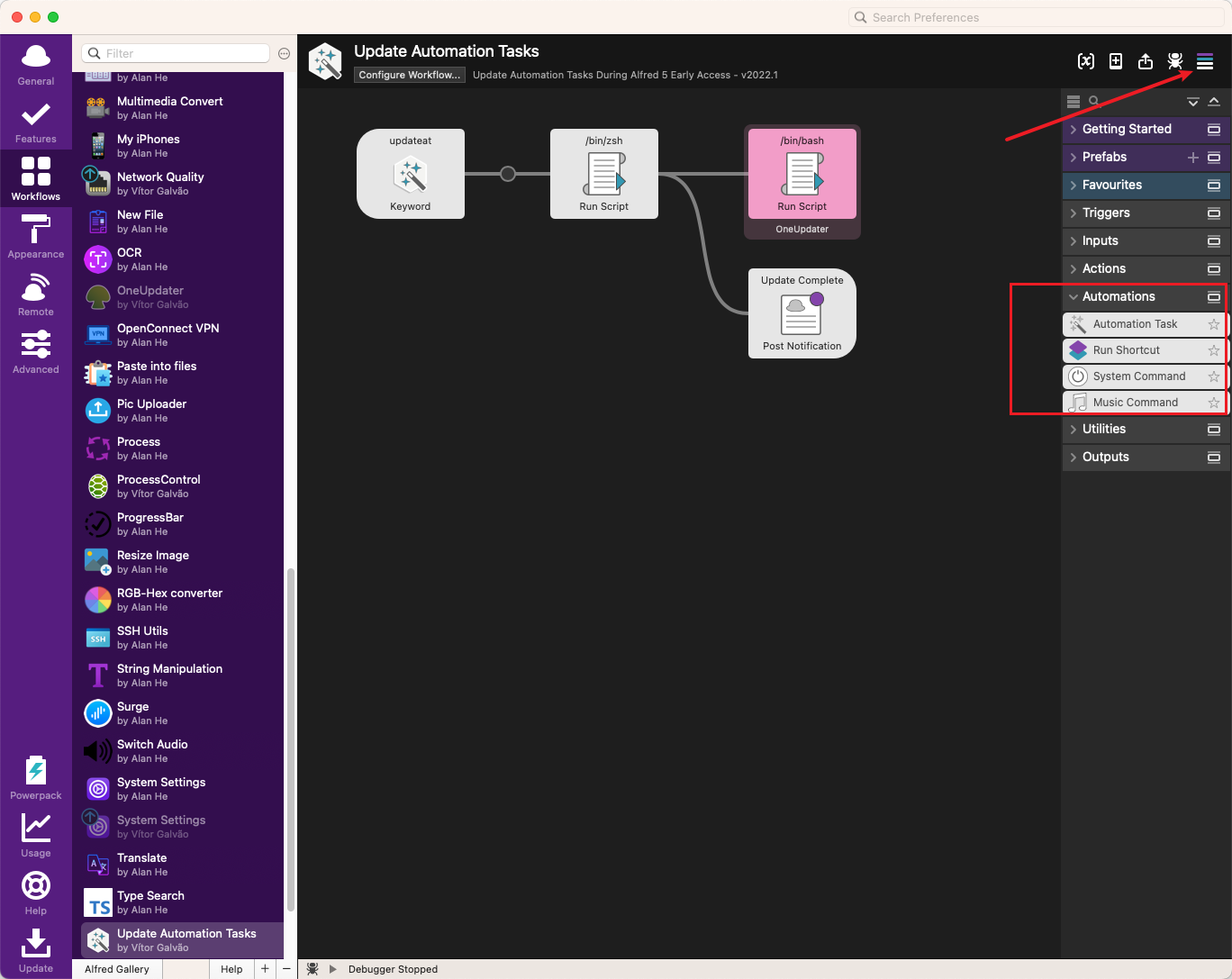Viewport: 1232px width, 979px height.
Task: Select the Type Search workflow
Action: (x=182, y=902)
